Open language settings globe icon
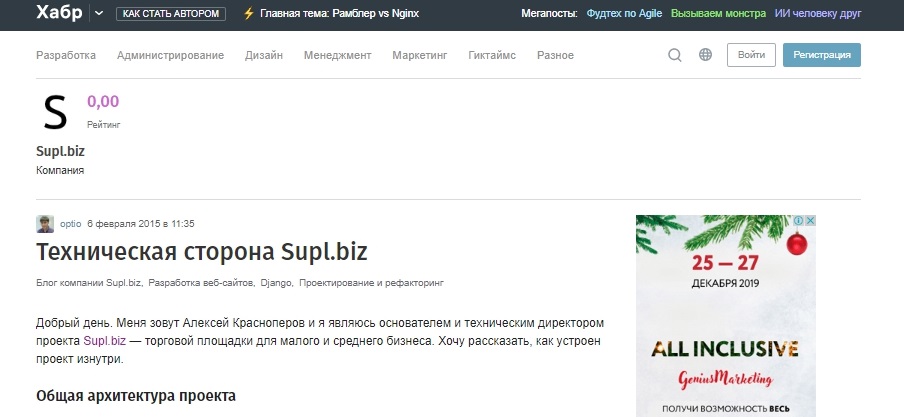Screen dimensions: 904x417 click(x=705, y=55)
